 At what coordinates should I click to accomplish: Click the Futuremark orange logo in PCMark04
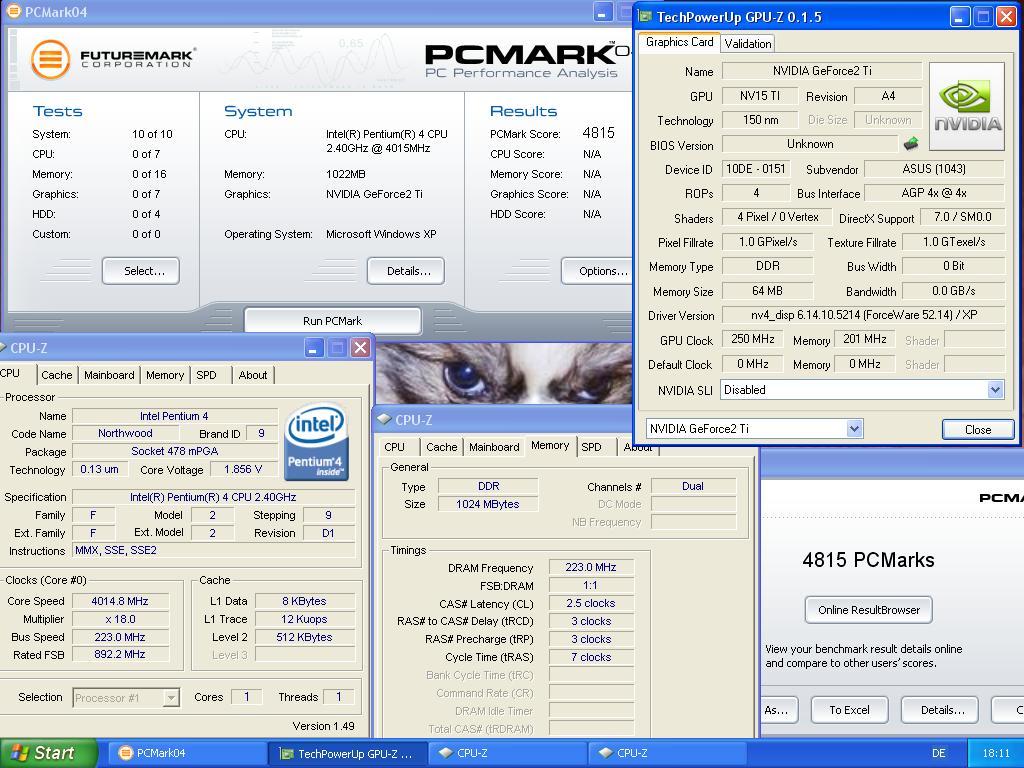(x=50, y=59)
